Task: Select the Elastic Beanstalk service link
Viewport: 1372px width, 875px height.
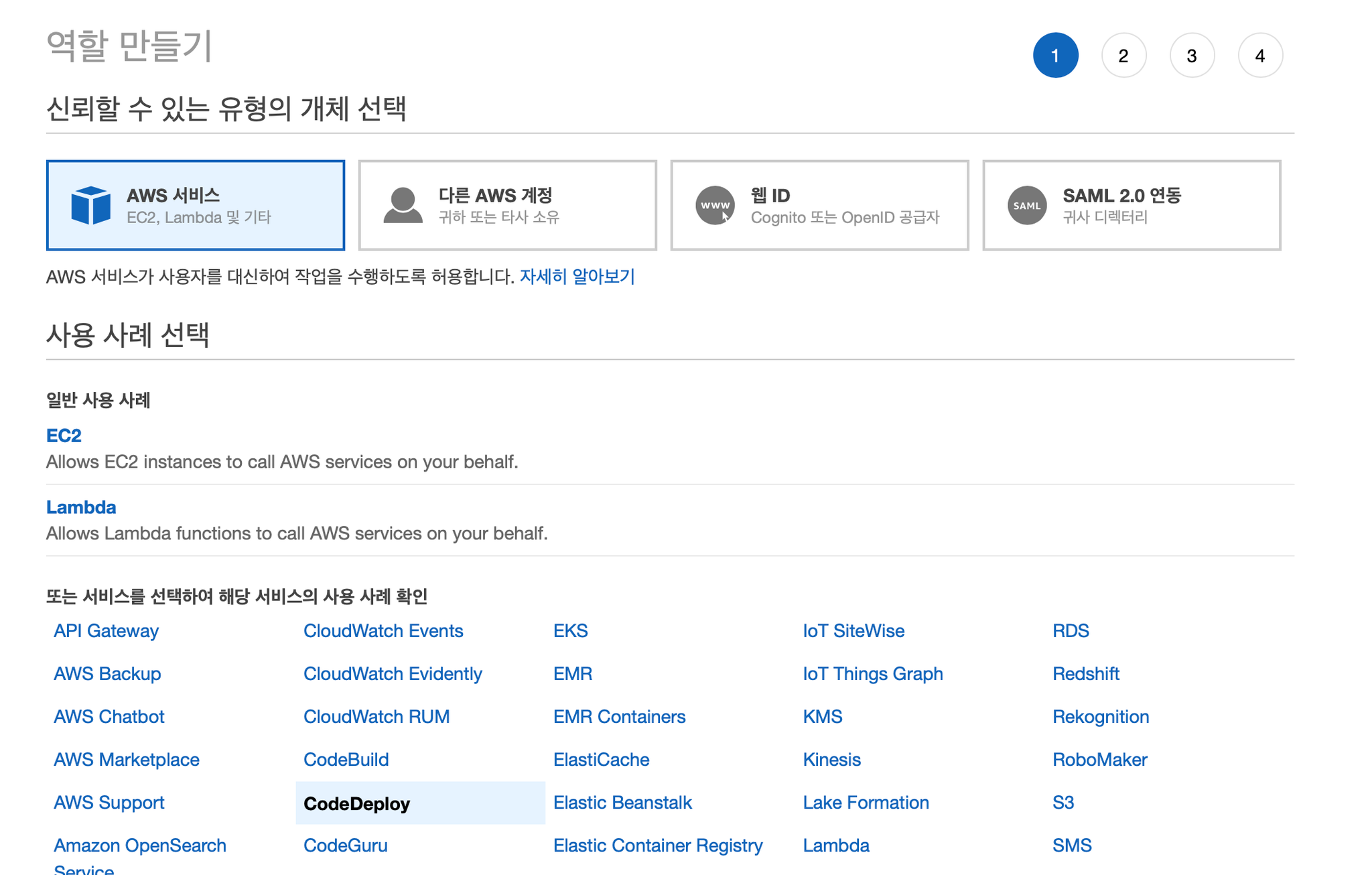Action: (x=622, y=803)
